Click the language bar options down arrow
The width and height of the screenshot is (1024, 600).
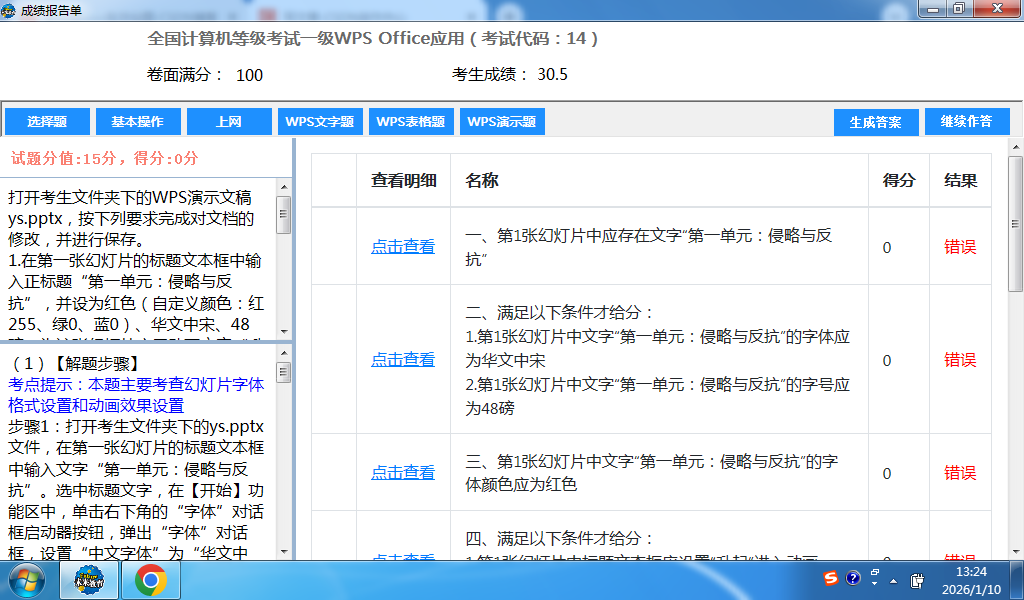(874, 584)
